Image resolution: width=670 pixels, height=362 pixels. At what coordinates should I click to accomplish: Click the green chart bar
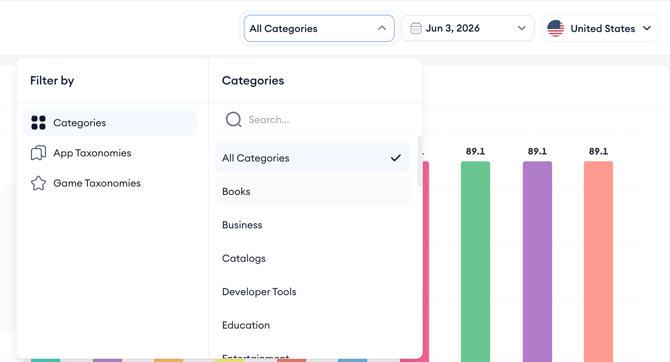475,262
